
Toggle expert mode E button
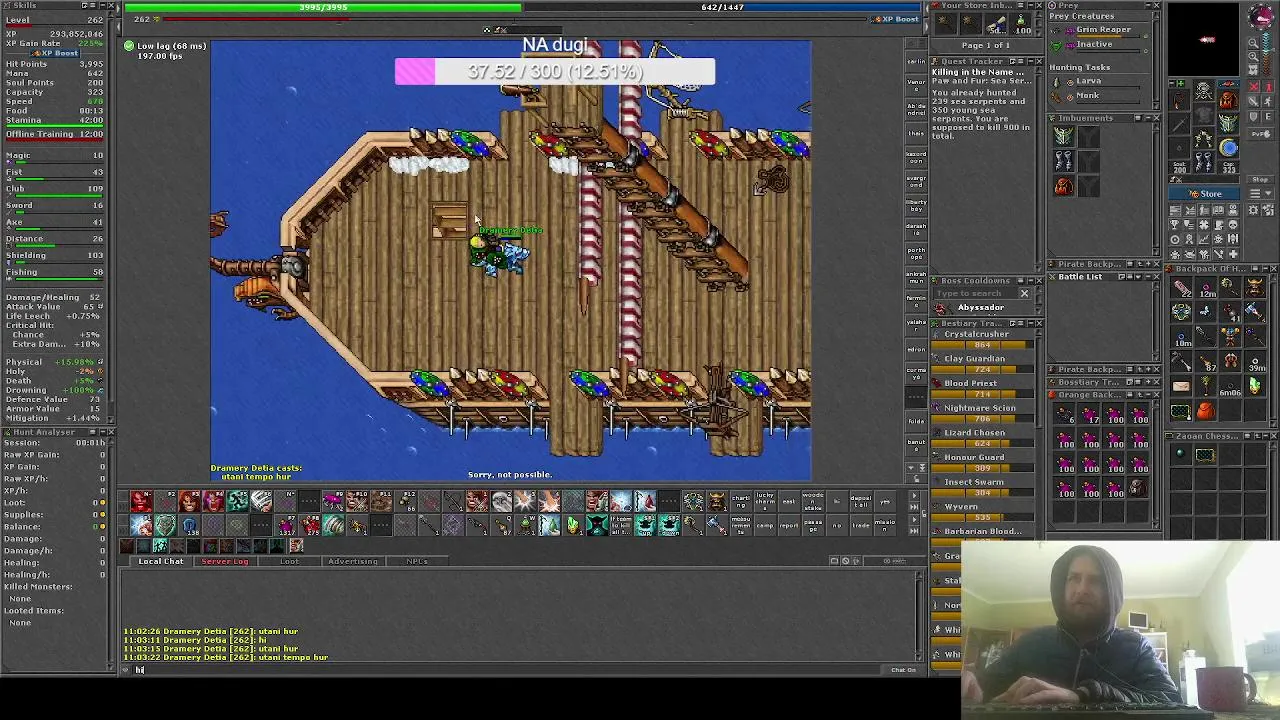click(1267, 117)
